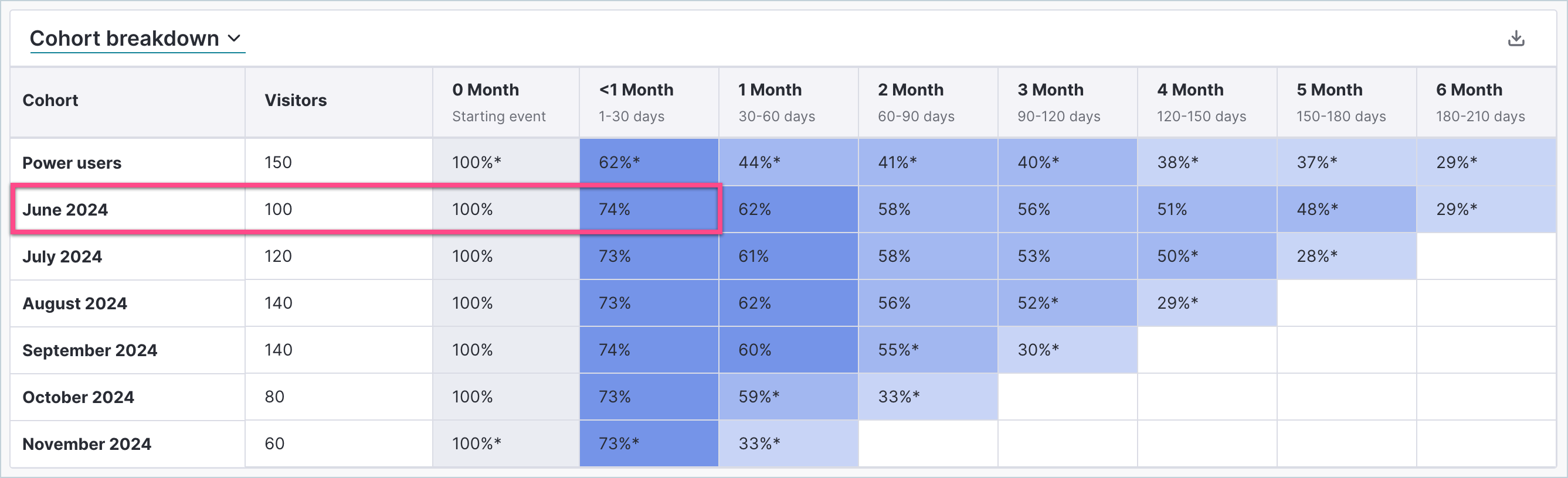The width and height of the screenshot is (1568, 478).
Task: Click the download icon above the table
Action: (1516, 38)
